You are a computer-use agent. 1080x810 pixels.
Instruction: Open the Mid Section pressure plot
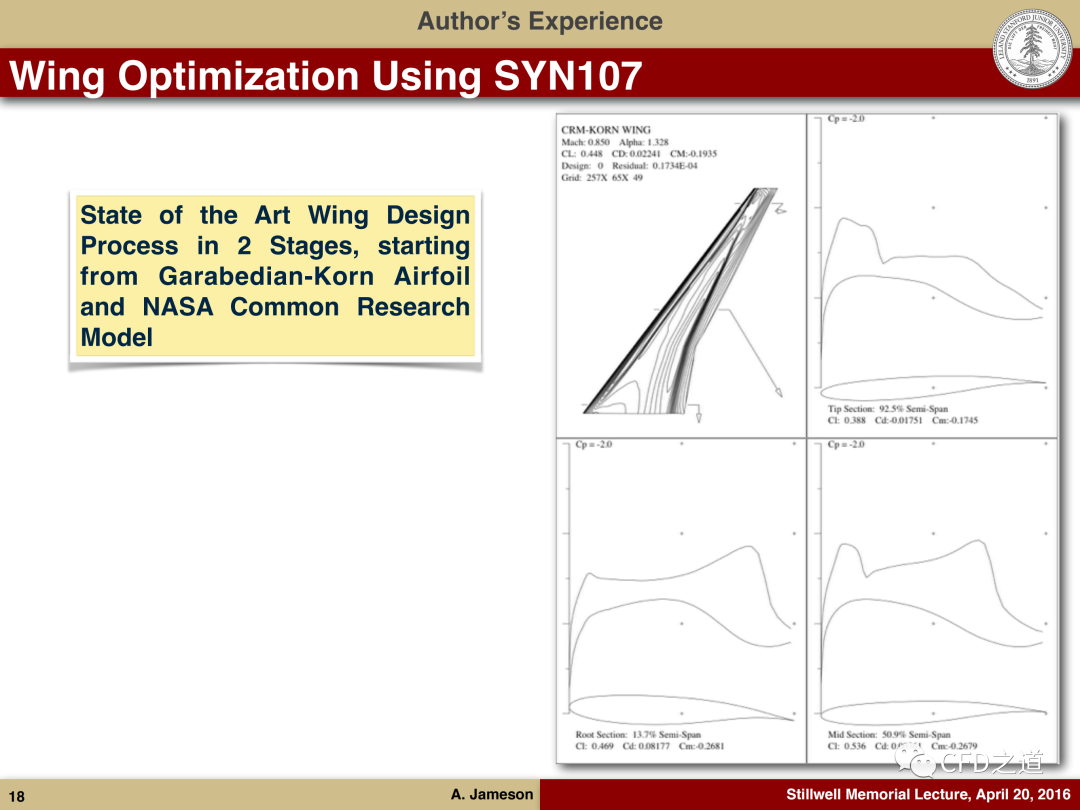click(932, 600)
